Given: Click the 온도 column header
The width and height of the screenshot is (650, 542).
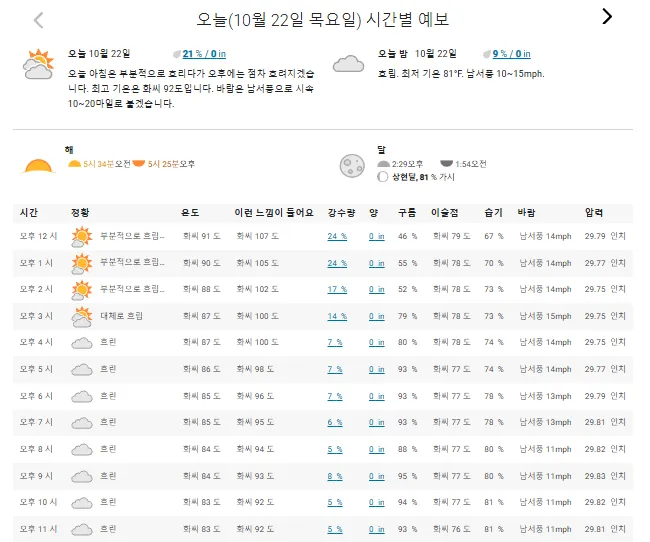Looking at the screenshot, I should click(190, 213).
